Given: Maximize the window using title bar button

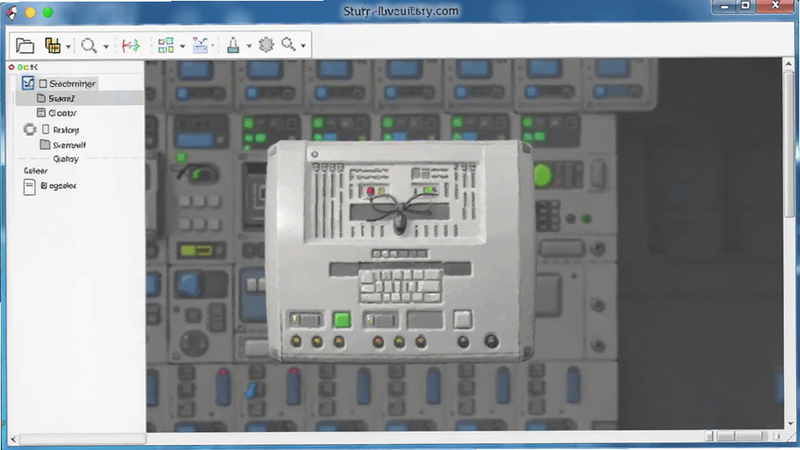Looking at the screenshot, I should click(x=745, y=6).
